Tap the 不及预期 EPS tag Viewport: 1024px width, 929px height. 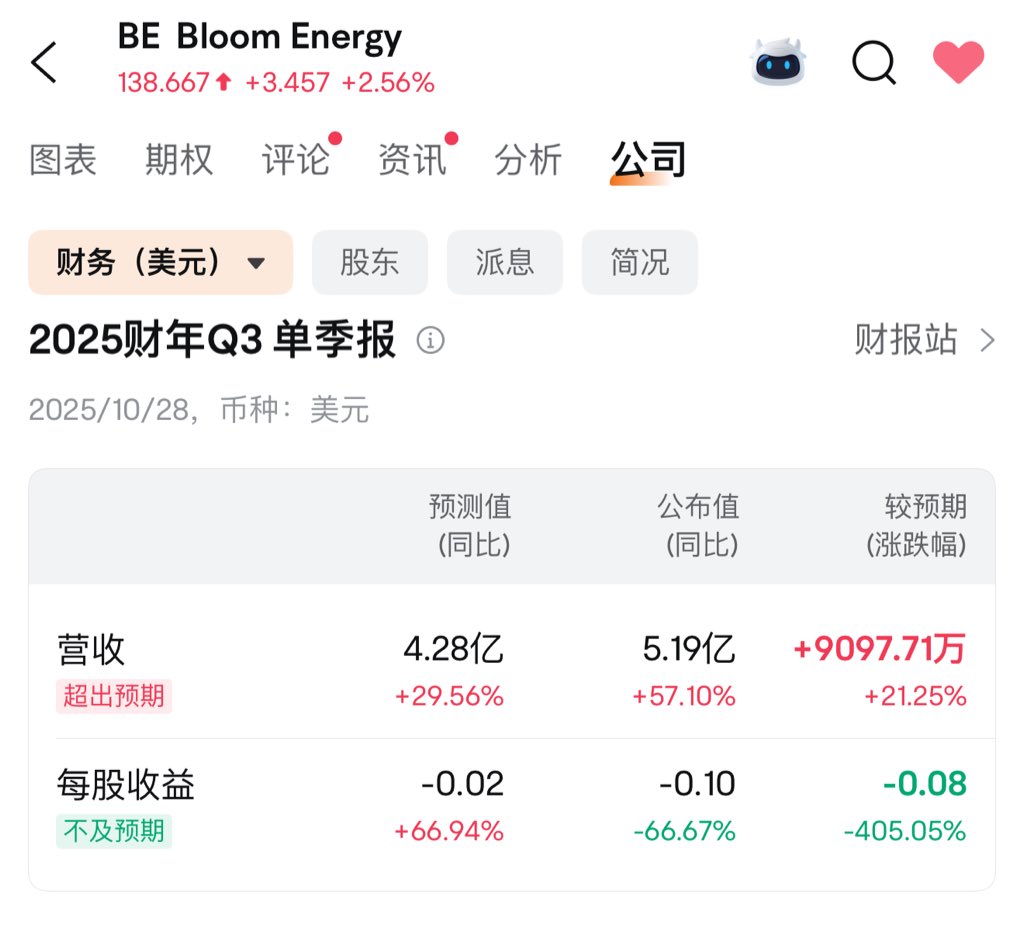click(114, 830)
